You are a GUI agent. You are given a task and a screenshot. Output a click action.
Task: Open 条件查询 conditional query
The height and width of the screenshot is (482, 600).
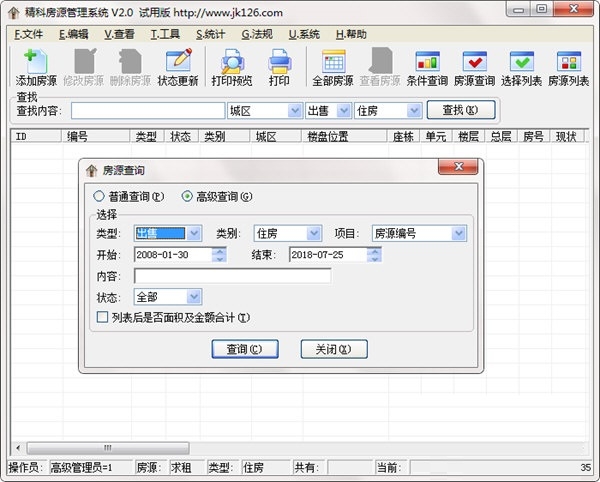(427, 67)
